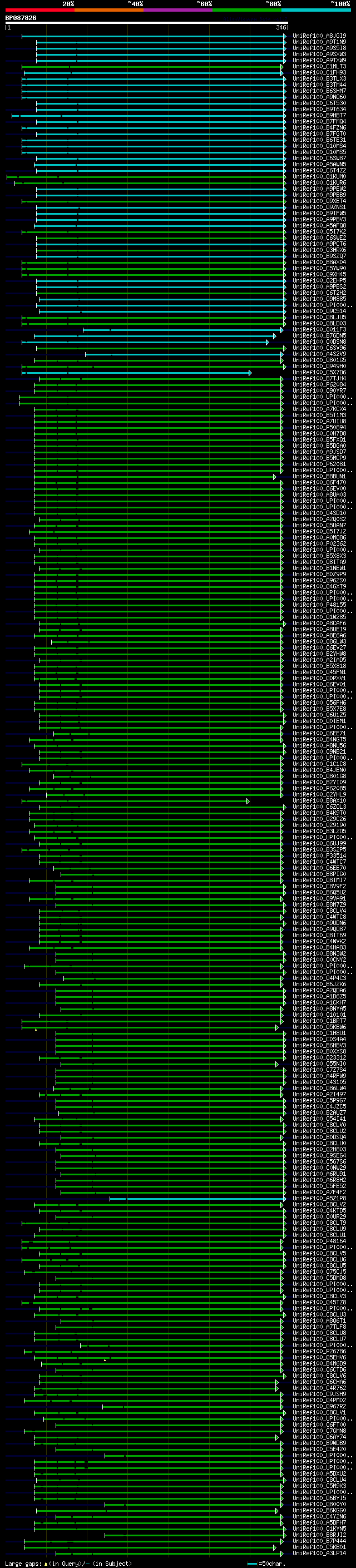Image resolution: width=356 pixels, height=1568 pixels.
Task: Select the UniRef100_Q3HRX6 label
Action: click(x=319, y=250)
